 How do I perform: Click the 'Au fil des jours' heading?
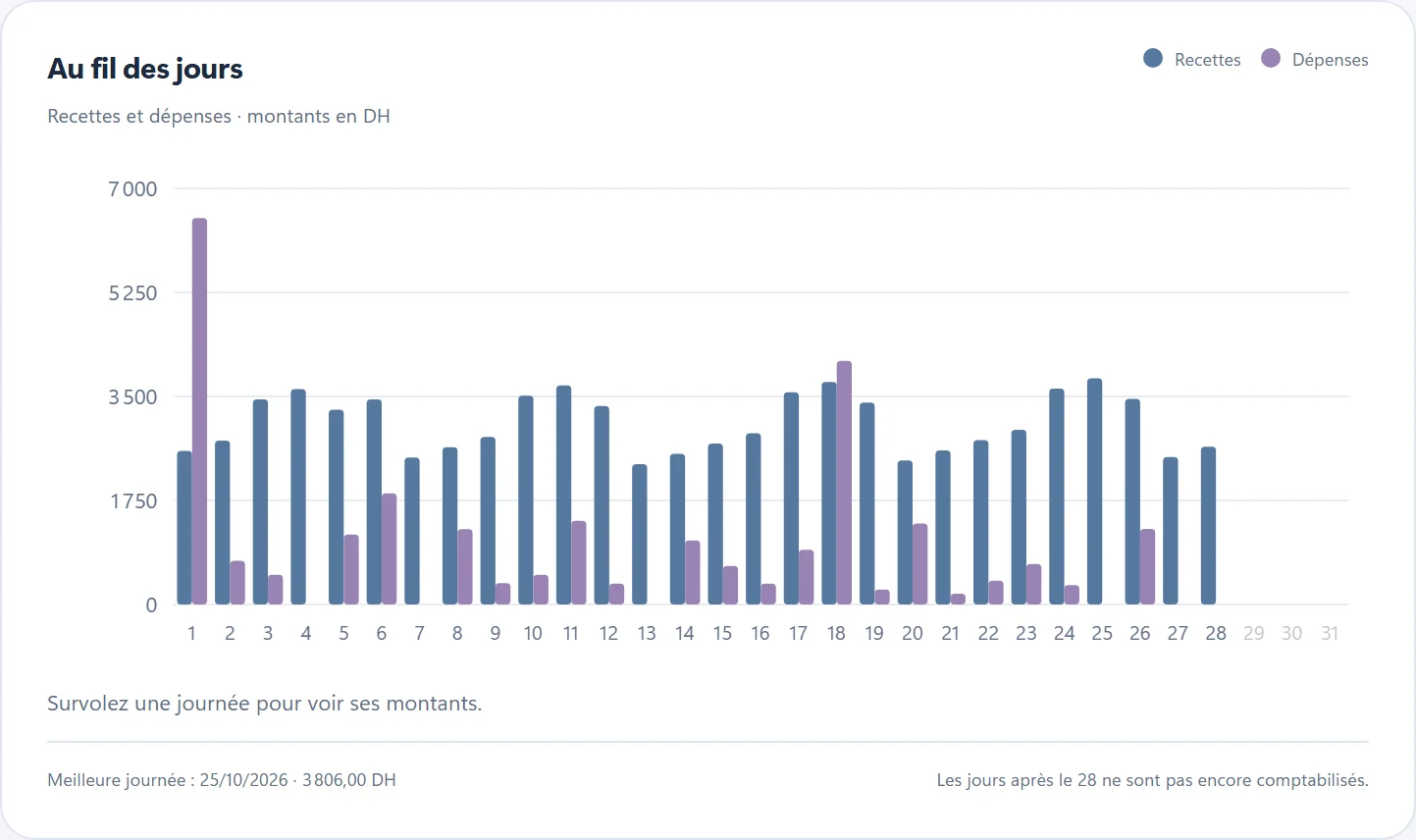tap(145, 69)
